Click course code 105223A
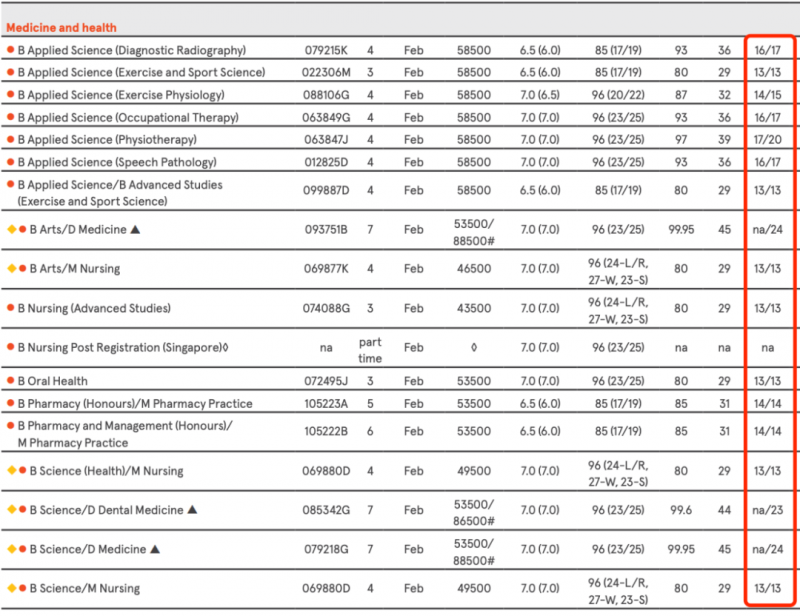The image size is (800, 616). pyautogui.click(x=326, y=404)
